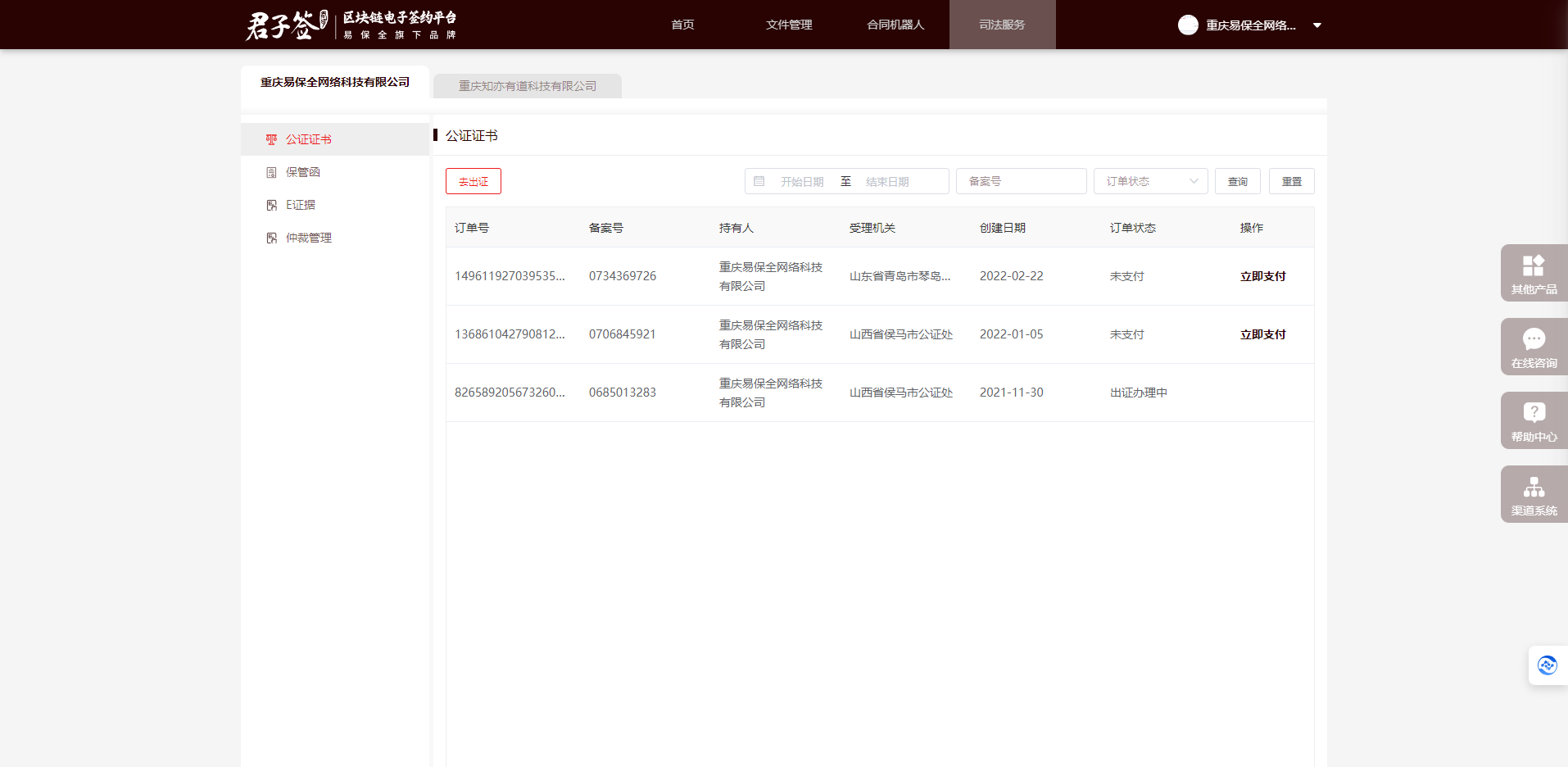Click 未支付 status for order 0706845921
This screenshot has height=767, width=1568.
(1127, 334)
